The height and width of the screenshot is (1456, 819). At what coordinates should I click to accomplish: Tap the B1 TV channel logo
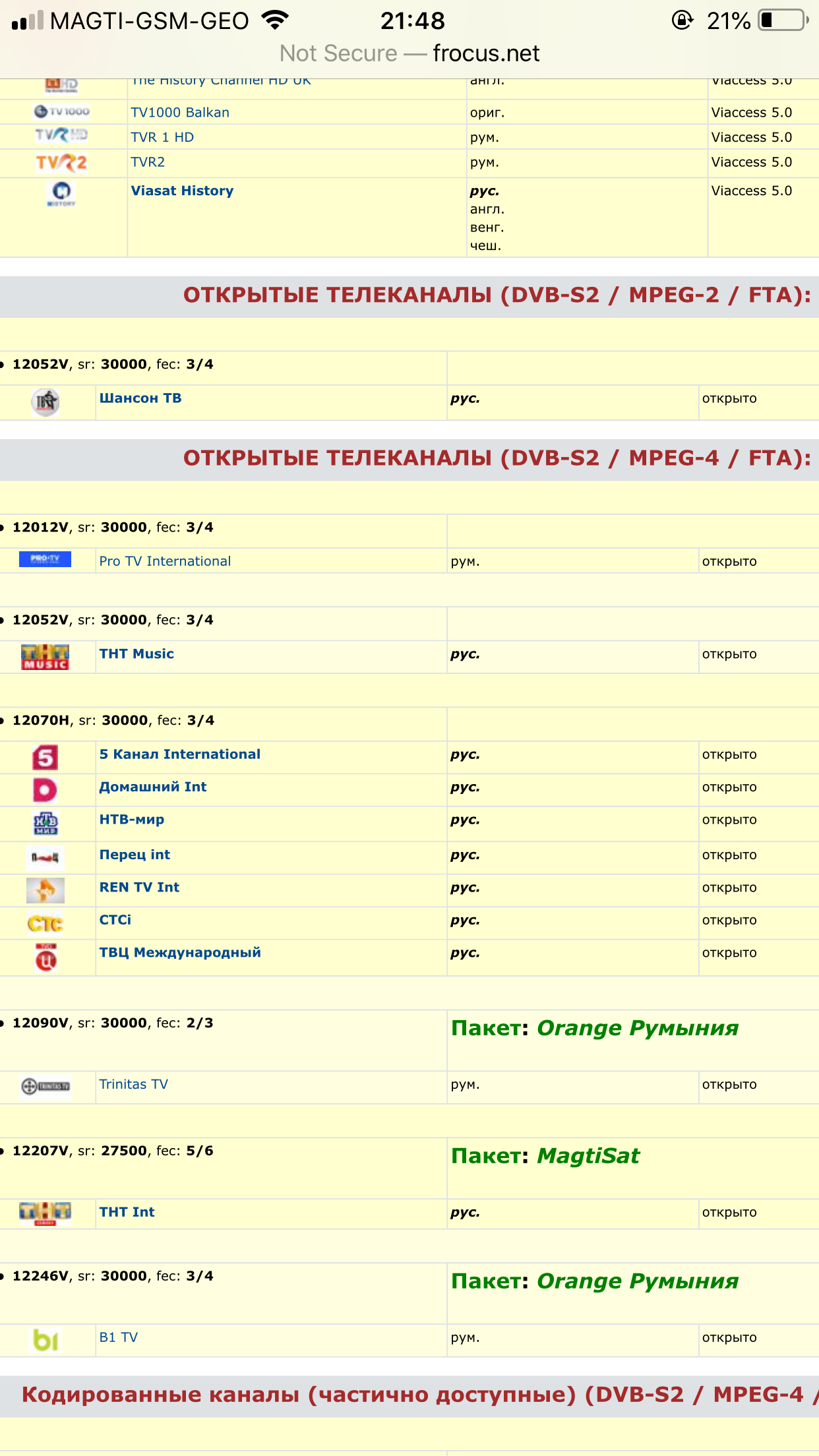45,1339
